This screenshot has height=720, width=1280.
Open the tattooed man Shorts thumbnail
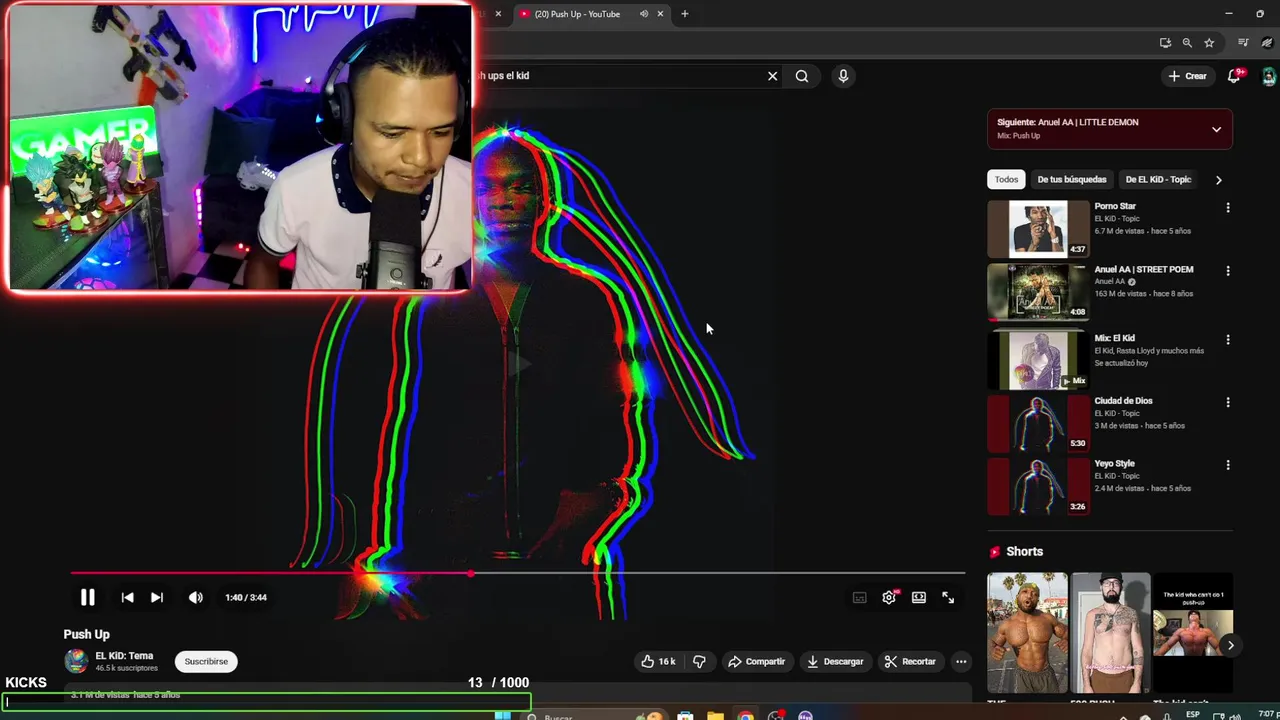[x=1110, y=632]
